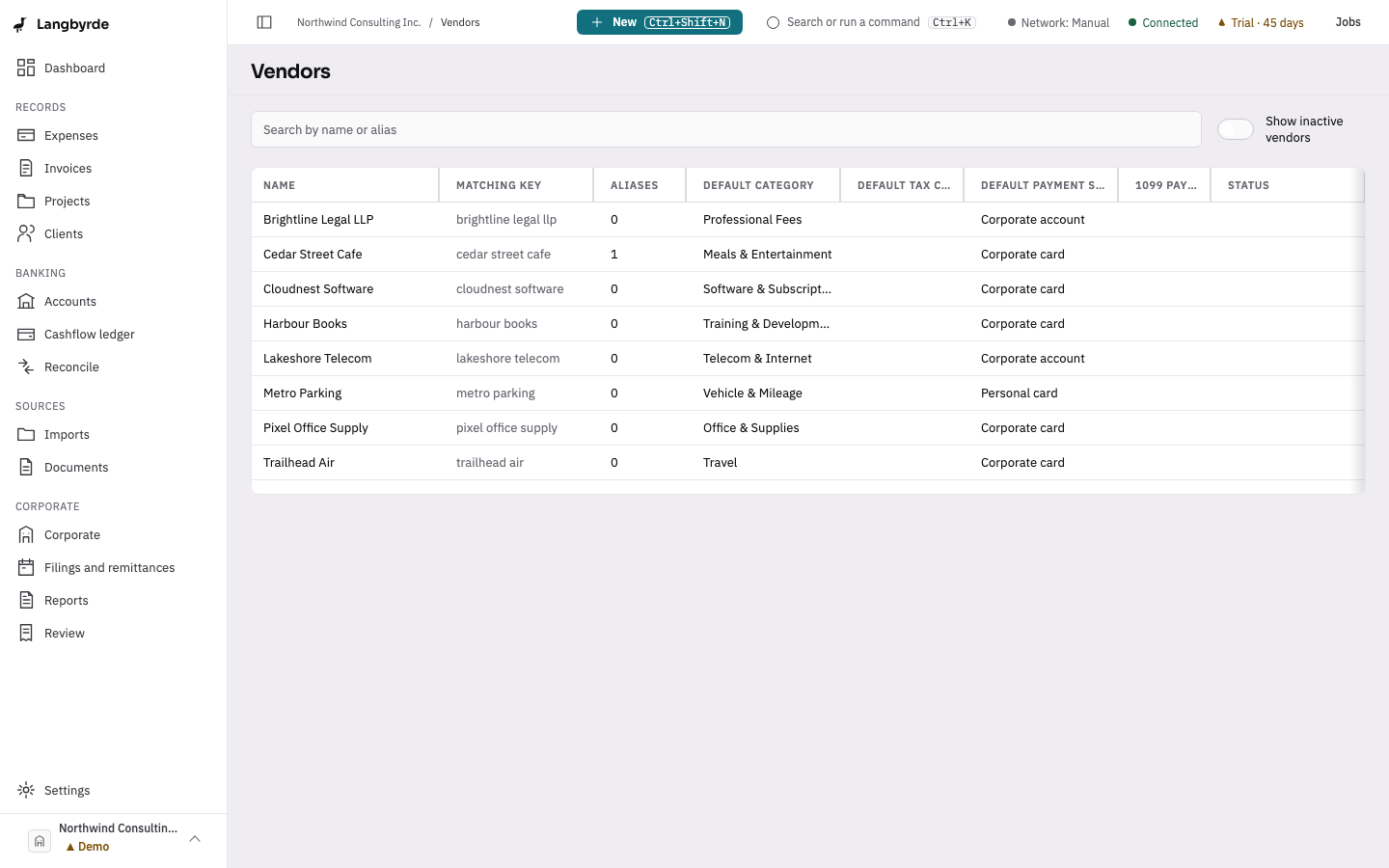Click the Imports folder icon

pos(26,434)
